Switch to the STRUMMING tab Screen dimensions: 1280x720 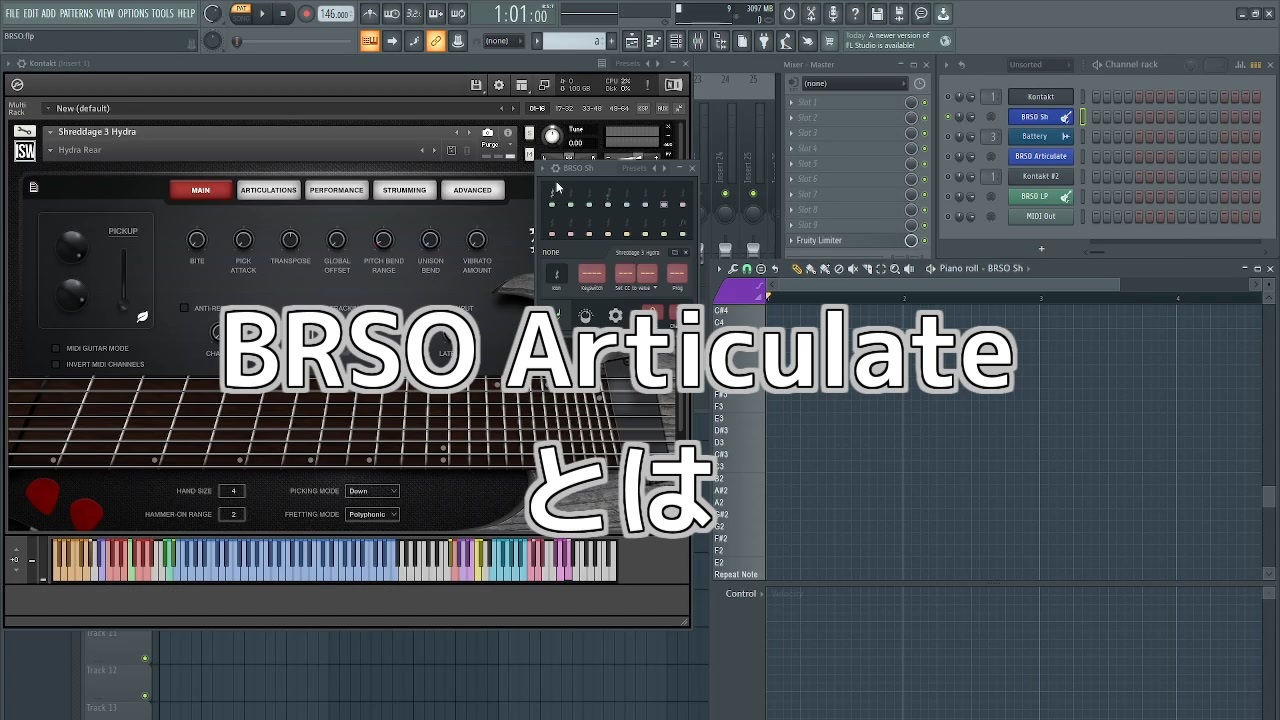[404, 190]
